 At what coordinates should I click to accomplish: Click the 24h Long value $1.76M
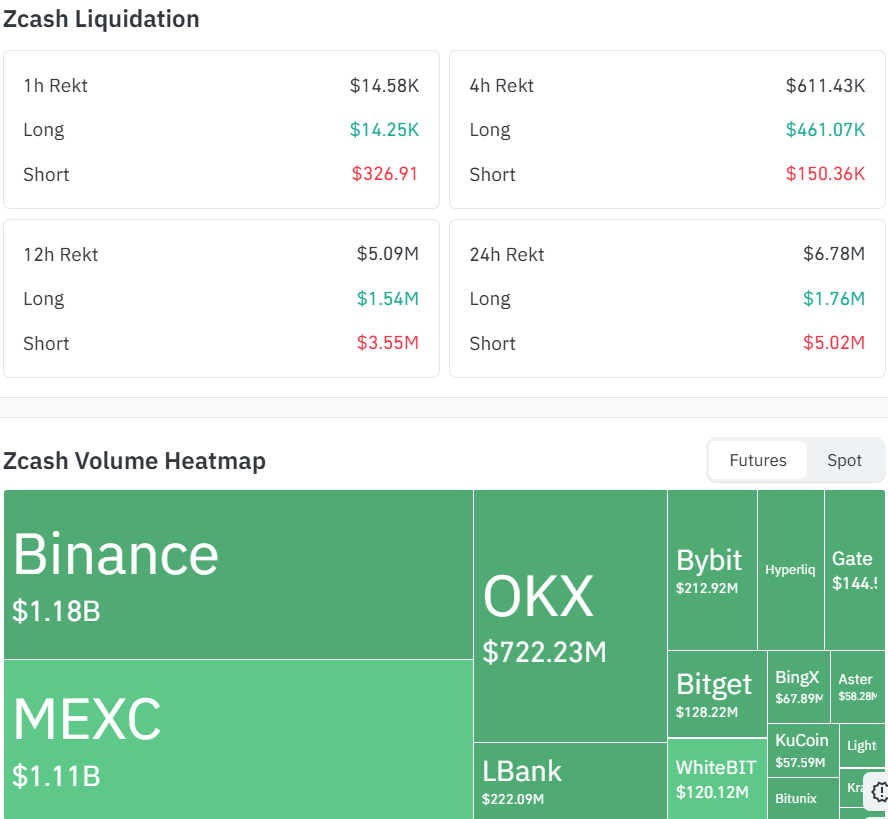(834, 298)
